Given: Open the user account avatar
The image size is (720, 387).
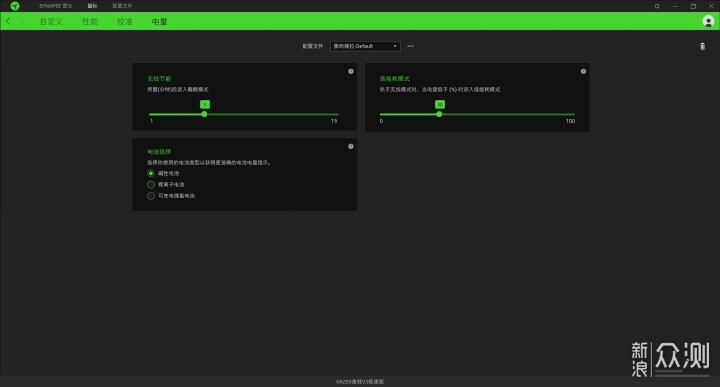Looking at the screenshot, I should pyautogui.click(x=708, y=21).
